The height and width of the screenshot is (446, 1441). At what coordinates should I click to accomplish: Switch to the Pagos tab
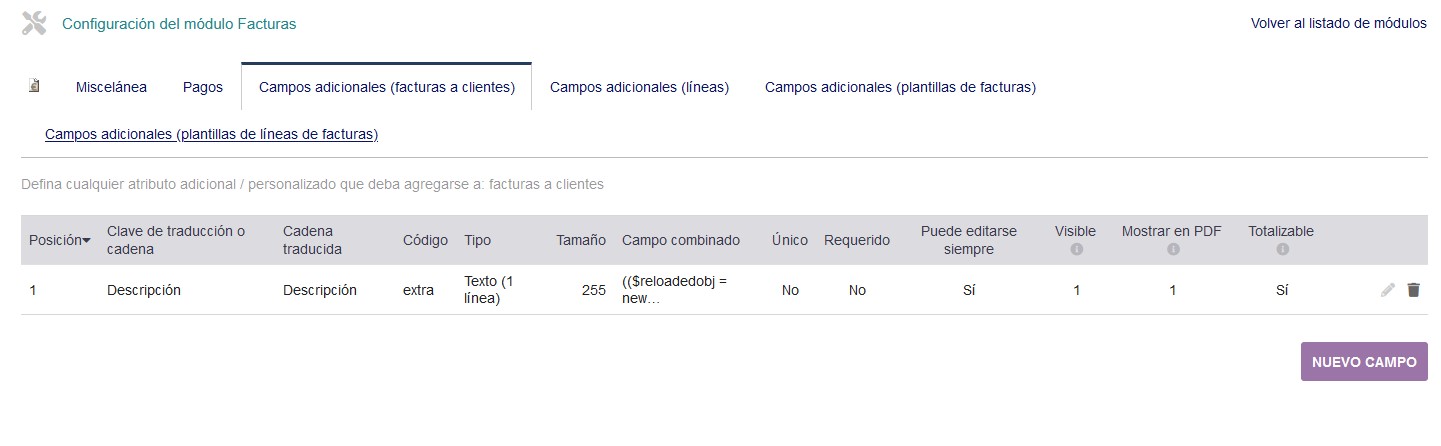(203, 87)
